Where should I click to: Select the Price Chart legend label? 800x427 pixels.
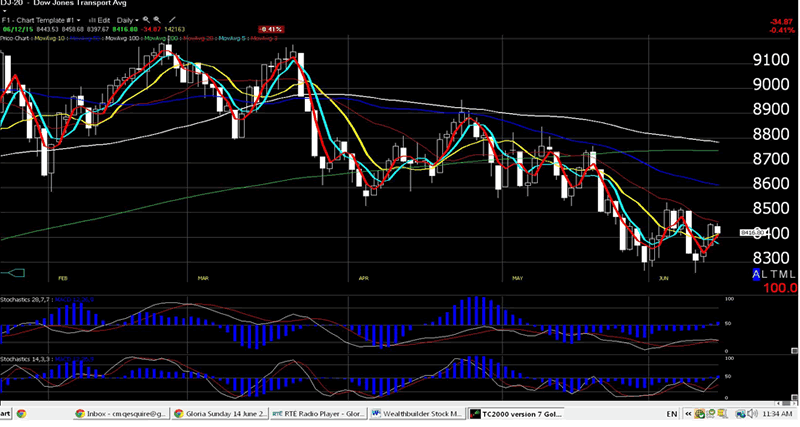point(13,39)
